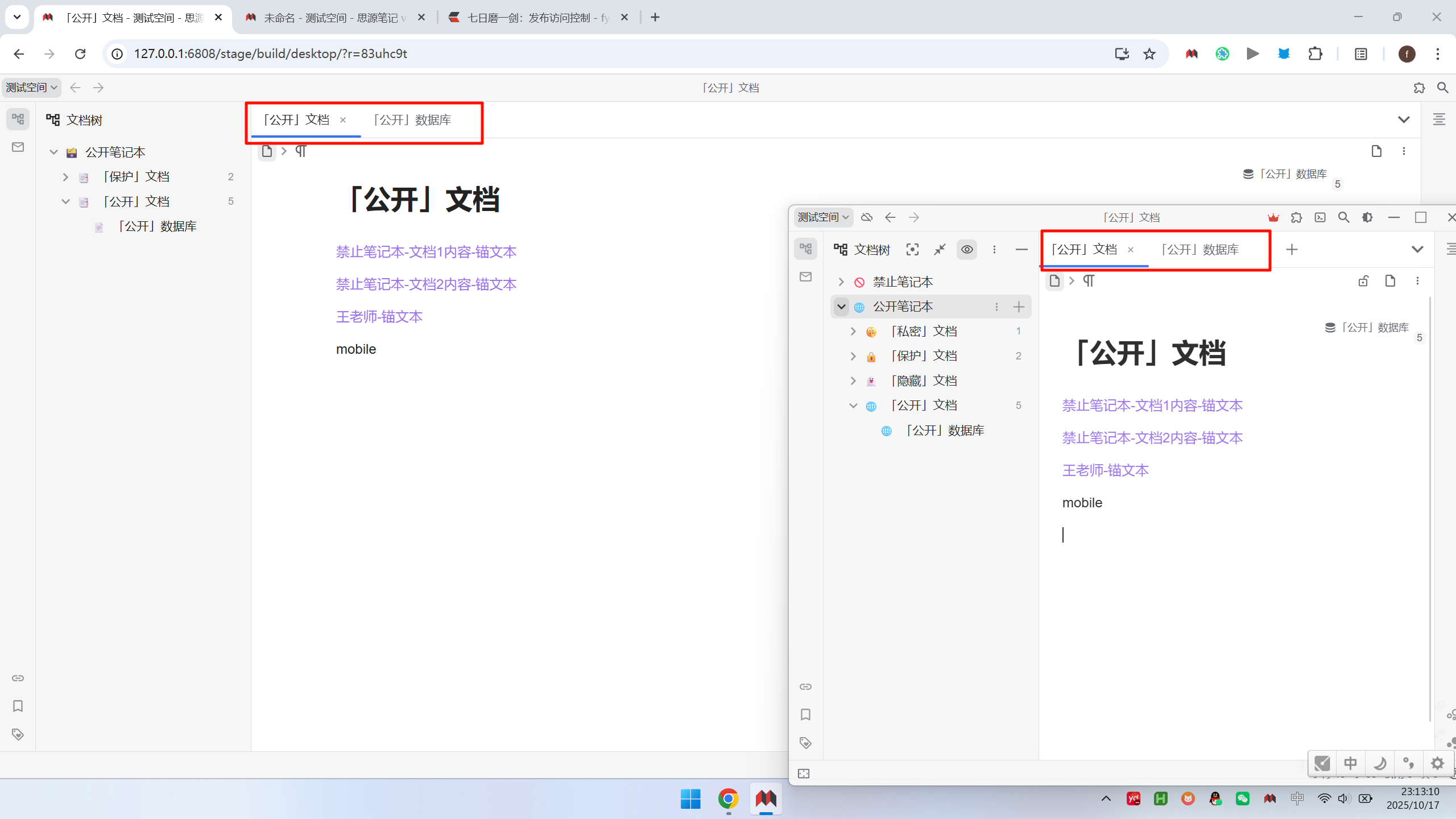Open the bookmark panel in the desktop window sidebar
Screen dimensions: 1456x819
pyautogui.click(x=805, y=715)
